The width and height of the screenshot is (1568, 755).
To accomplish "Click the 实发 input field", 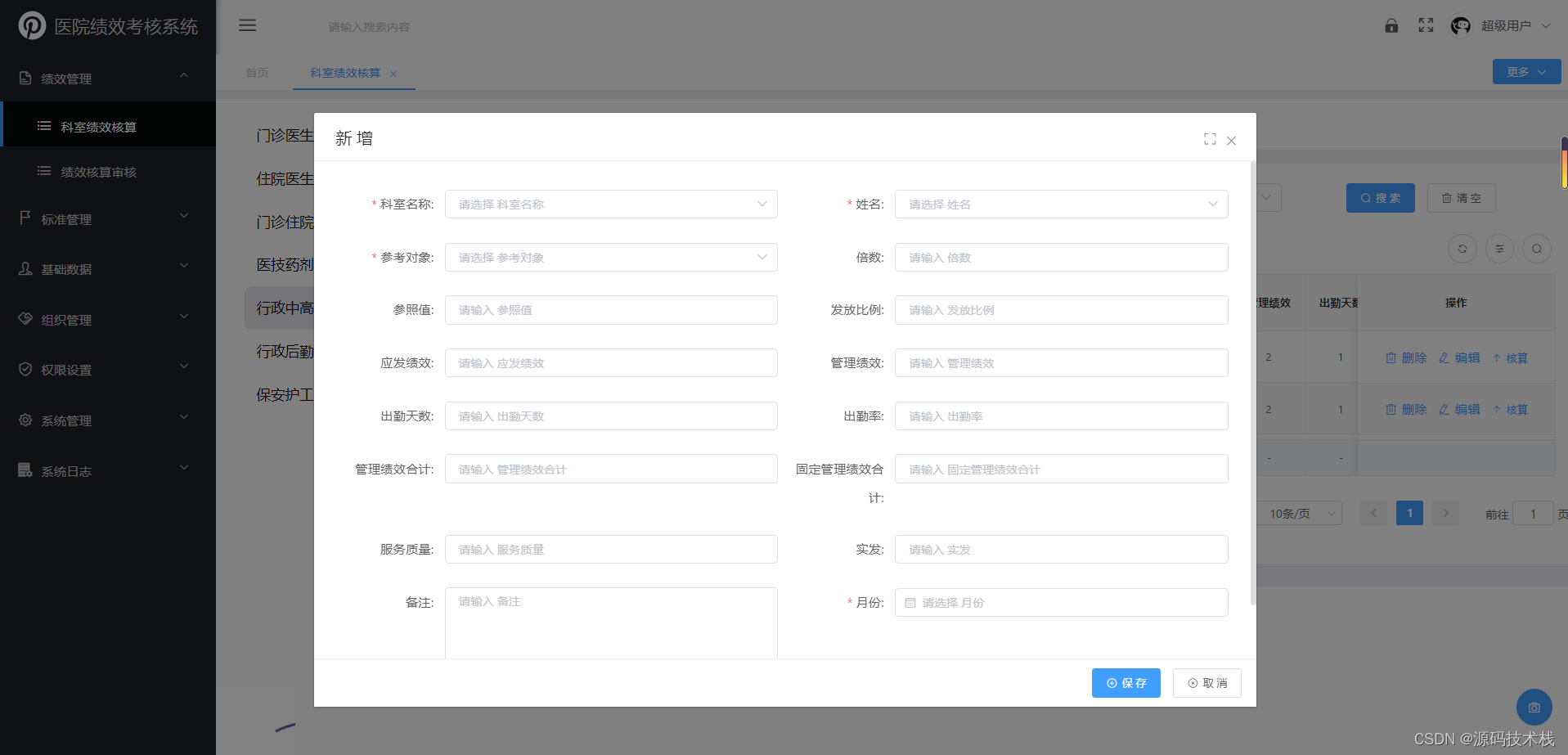I will (x=1061, y=549).
